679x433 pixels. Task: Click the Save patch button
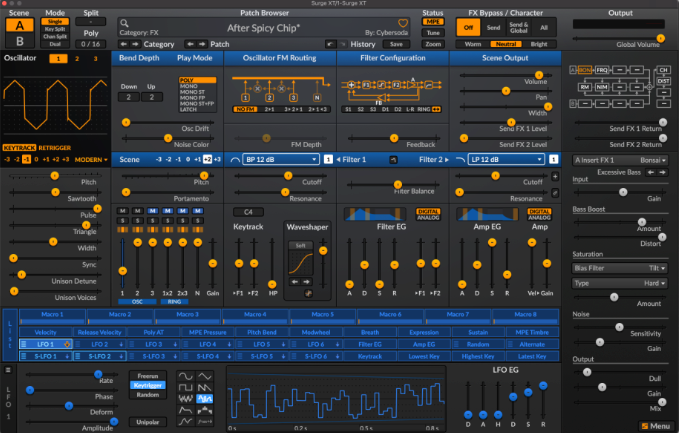pyautogui.click(x=396, y=44)
